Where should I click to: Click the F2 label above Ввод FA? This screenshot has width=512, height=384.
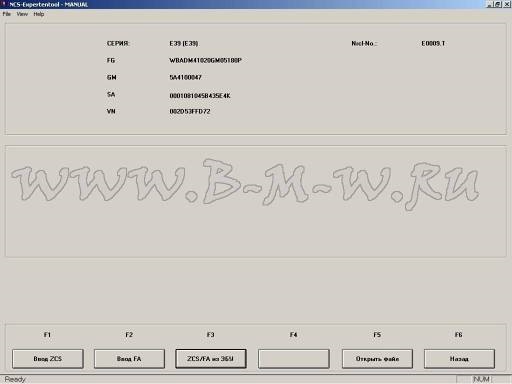pyautogui.click(x=129, y=334)
